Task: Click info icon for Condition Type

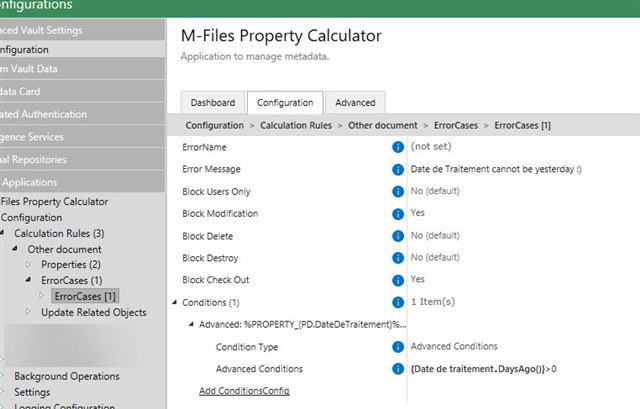Action: pos(398,347)
